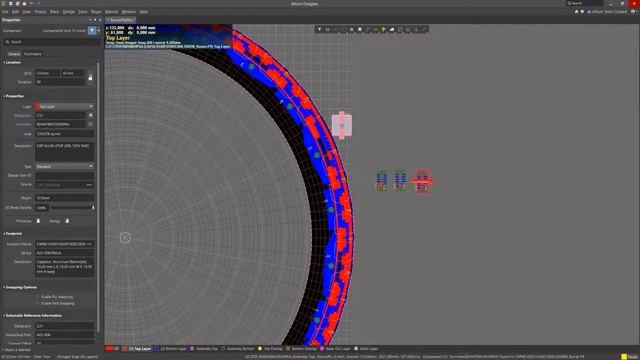Open snap options in the active bar
The image size is (640, 360).
pyautogui.click(x=327, y=29)
